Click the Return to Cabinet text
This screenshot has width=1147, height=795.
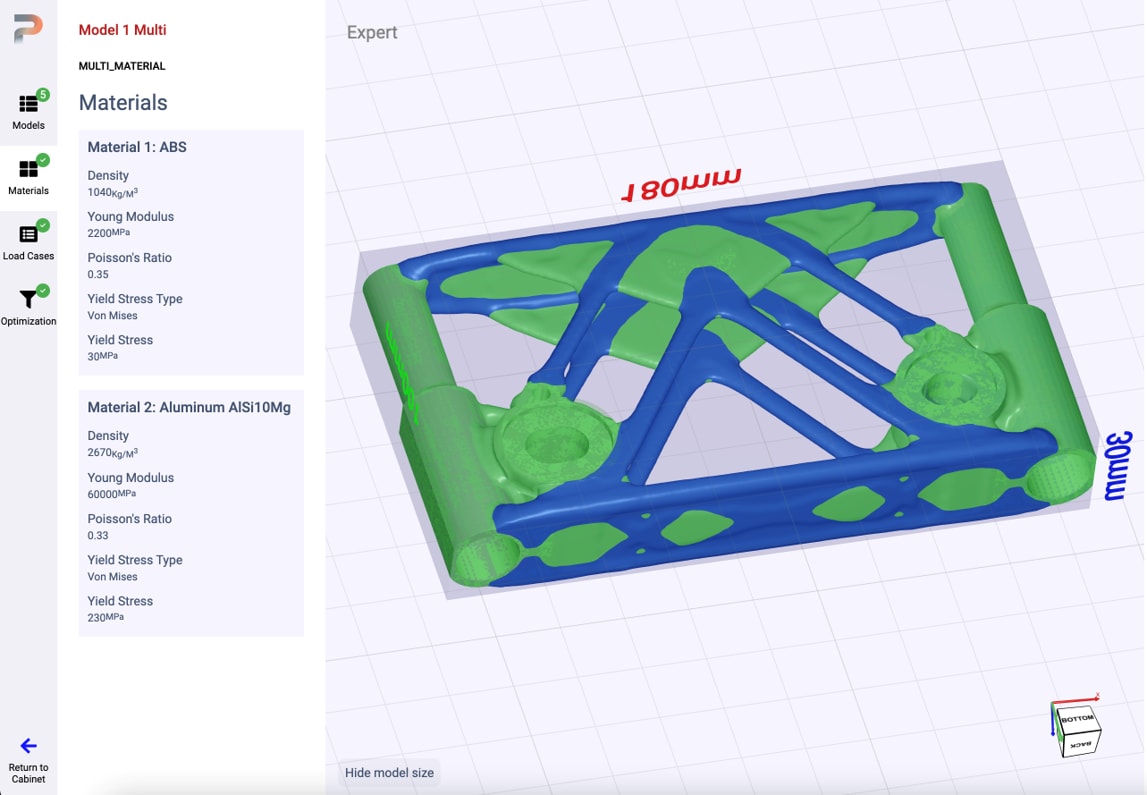point(29,773)
